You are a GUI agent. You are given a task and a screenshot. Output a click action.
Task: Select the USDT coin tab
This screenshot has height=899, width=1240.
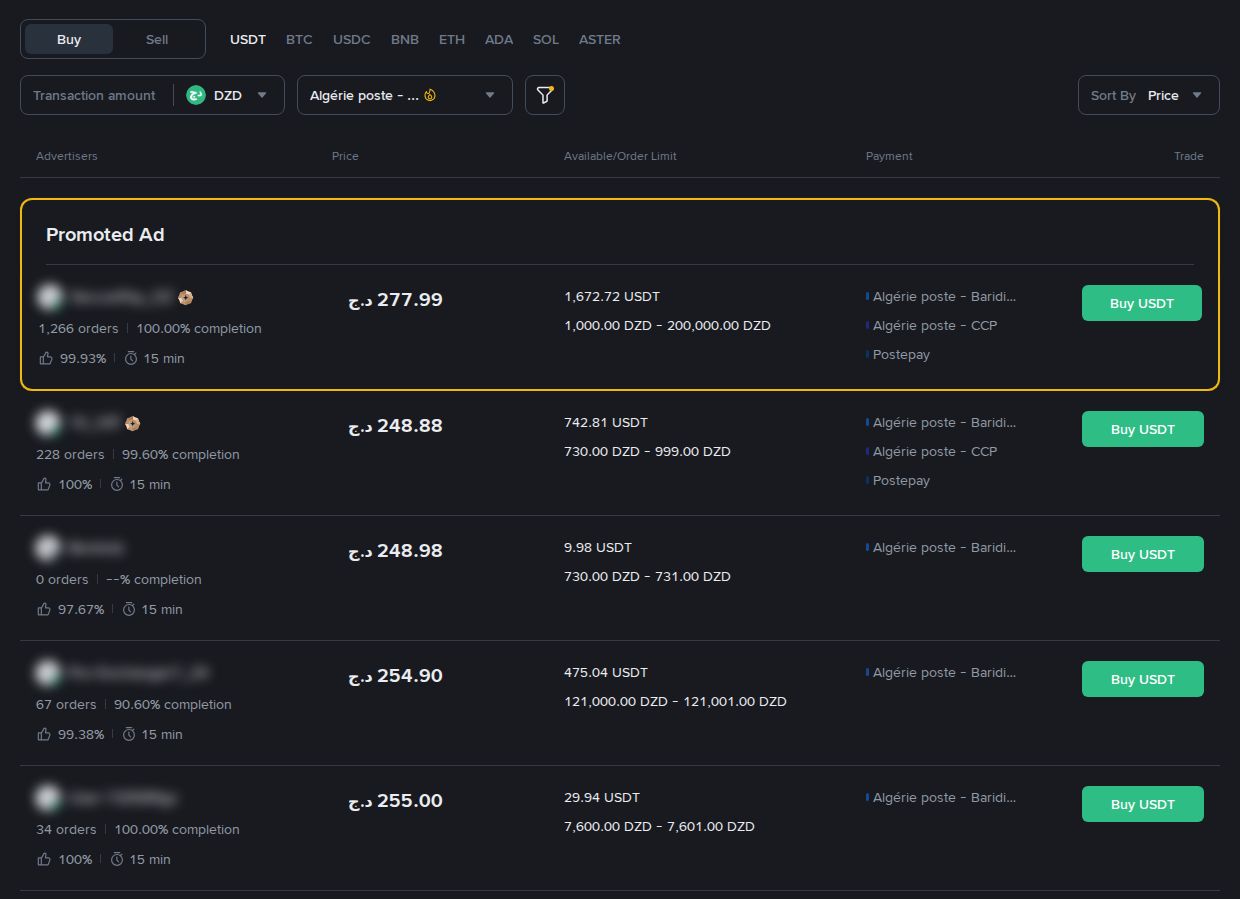tap(248, 40)
